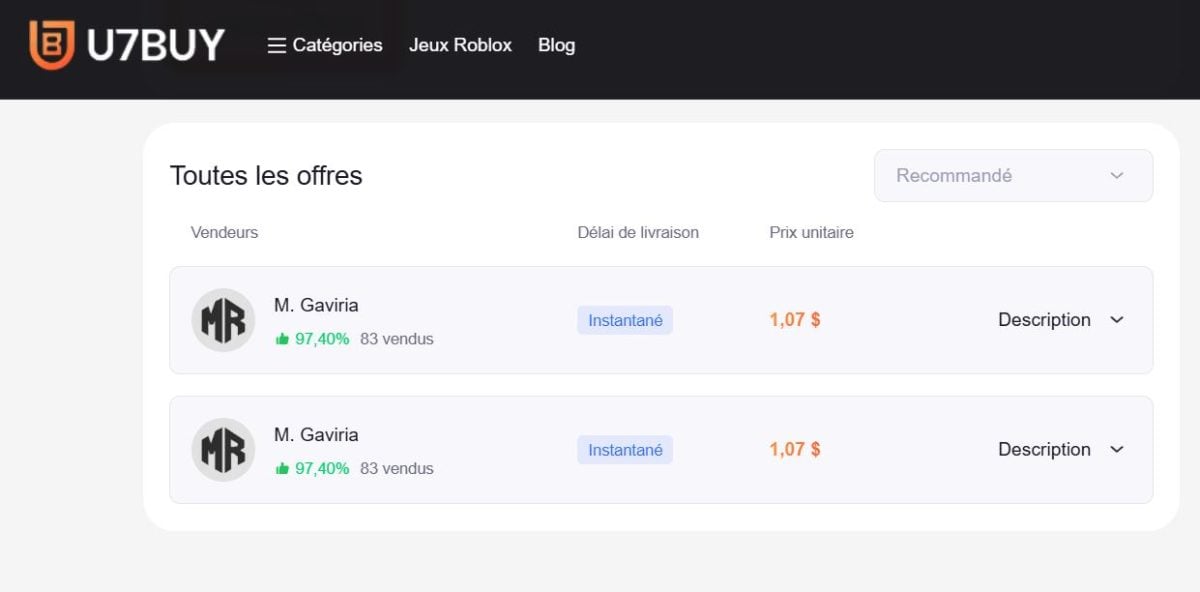Open the U7BUY wordmark home link
Viewport: 1200px width, 592px height.
155,45
